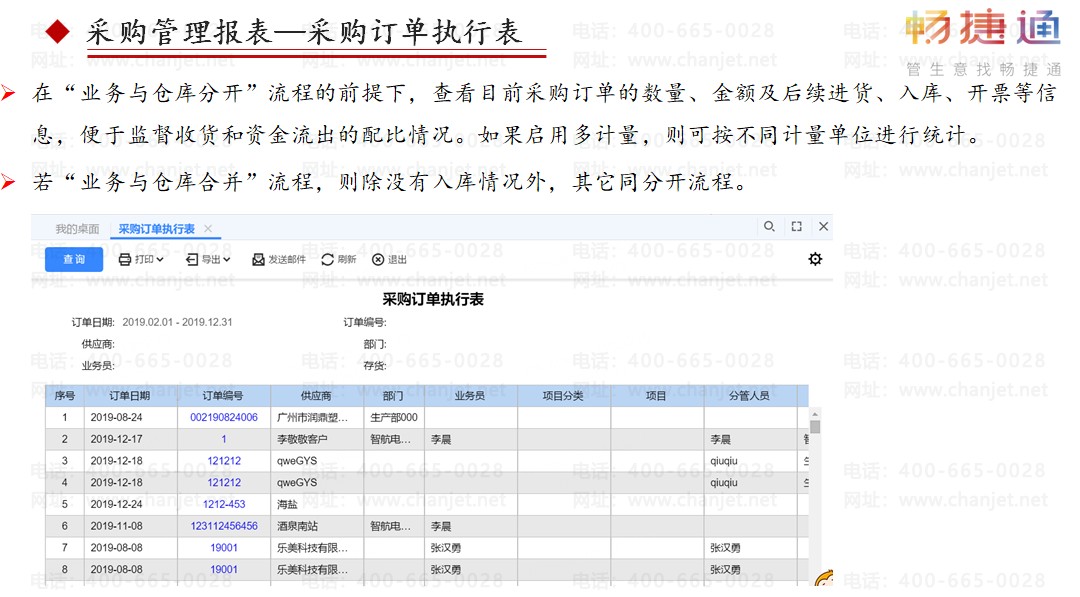1080x597 pixels.
Task: Click the 查询 query button
Action: point(74,260)
